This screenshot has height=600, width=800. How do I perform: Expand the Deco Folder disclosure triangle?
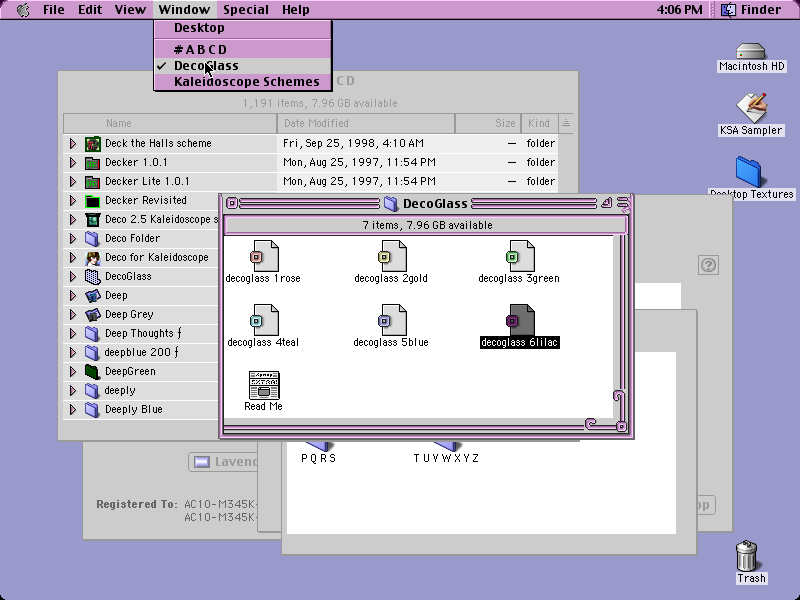point(73,239)
